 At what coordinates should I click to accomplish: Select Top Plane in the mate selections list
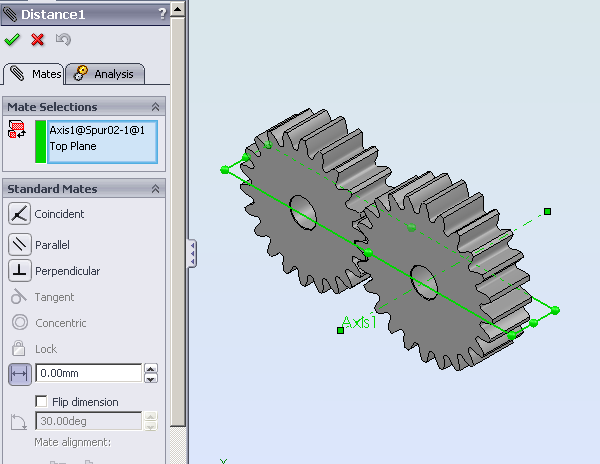tap(73, 147)
